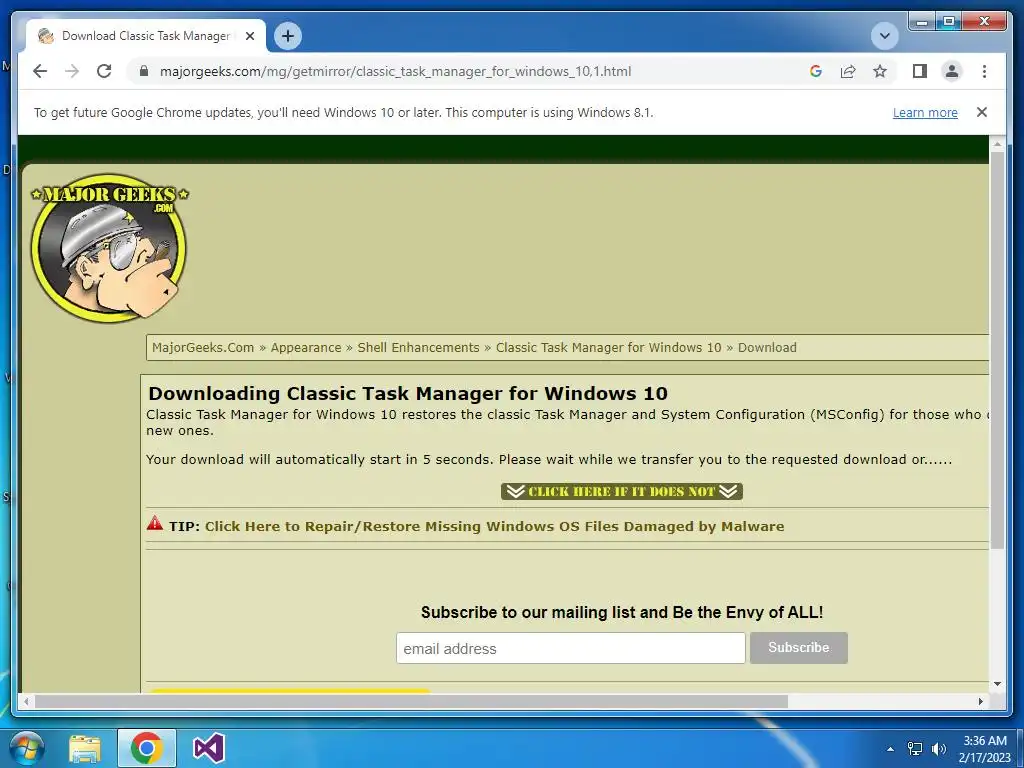Share this page via share icon
The image size is (1024, 768).
(848, 71)
